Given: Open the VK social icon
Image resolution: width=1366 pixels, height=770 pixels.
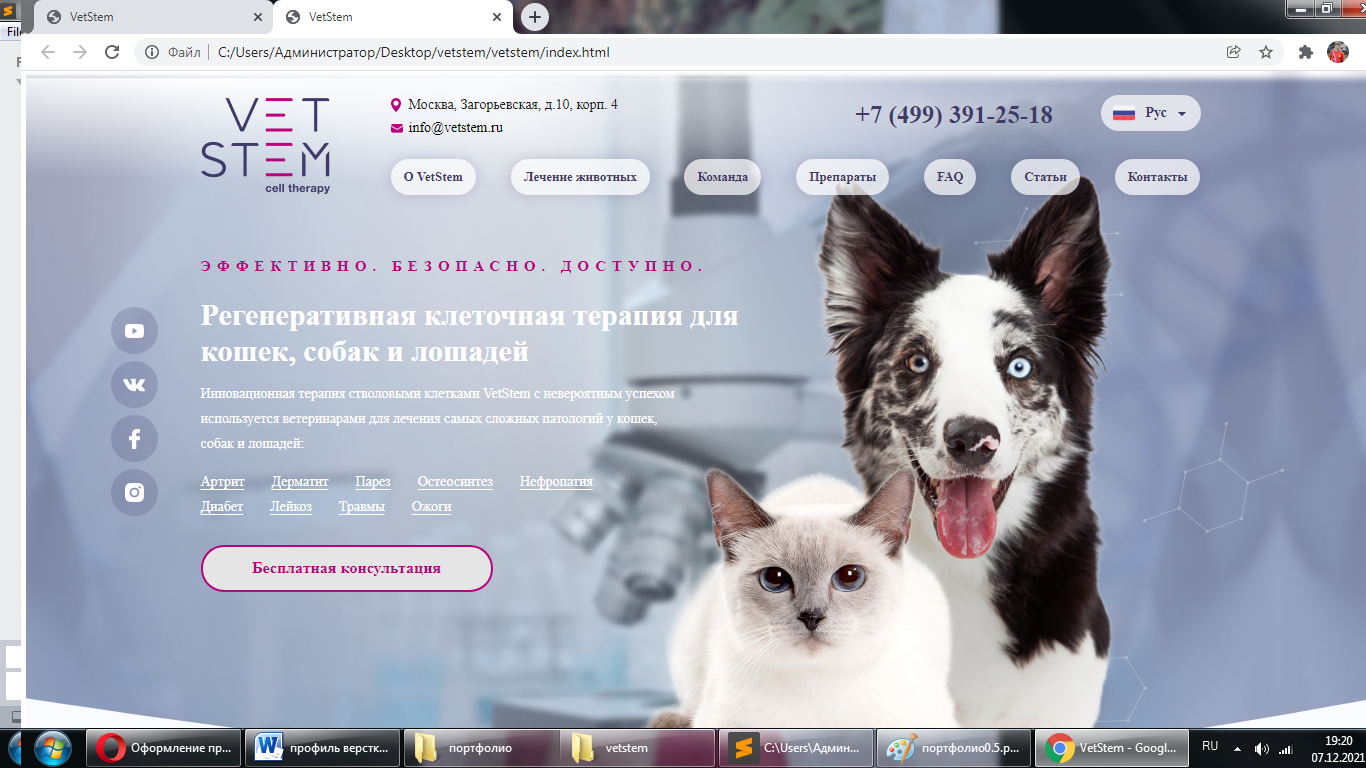Looking at the screenshot, I should pyautogui.click(x=134, y=385).
